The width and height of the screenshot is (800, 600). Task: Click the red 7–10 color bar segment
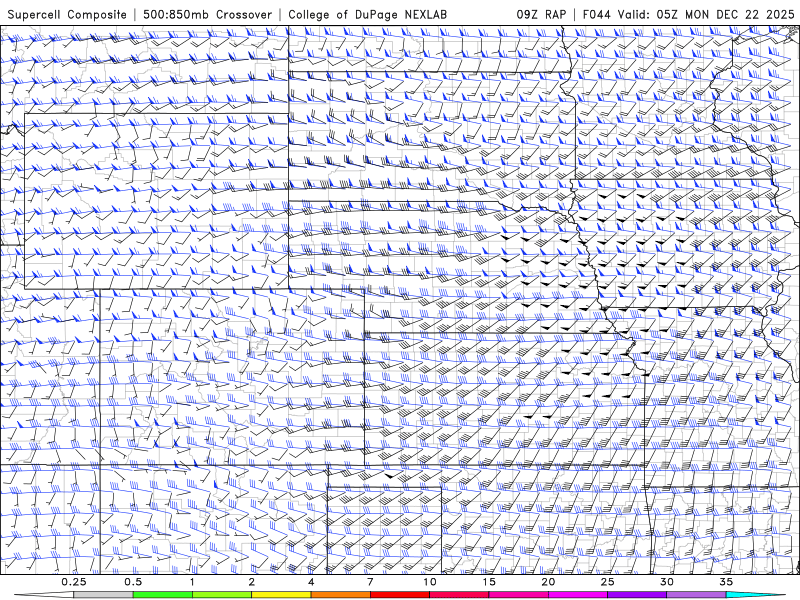click(400, 595)
